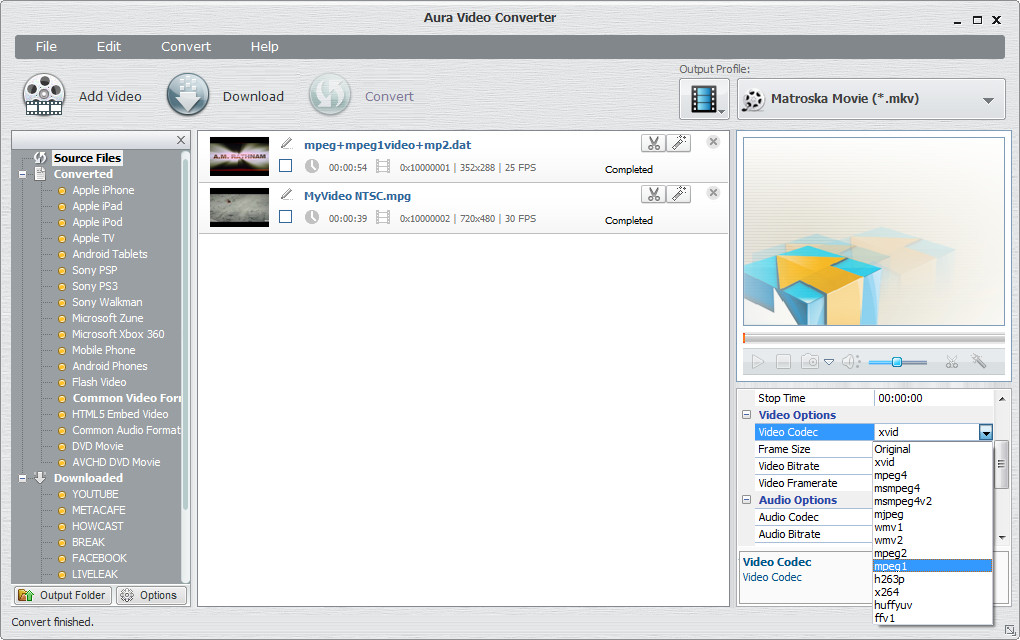This screenshot has height=640, width=1020.
Task: Remove mpeg+mpeg1video+mp2.dat with its X icon
Action: point(713,142)
